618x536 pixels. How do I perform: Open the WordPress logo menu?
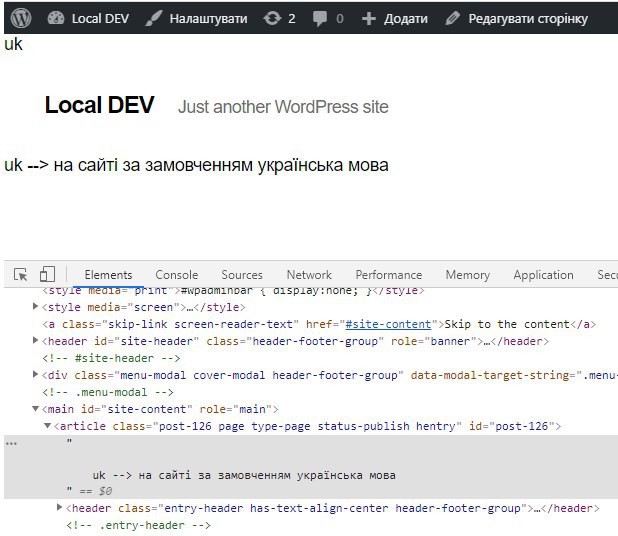tap(21, 18)
